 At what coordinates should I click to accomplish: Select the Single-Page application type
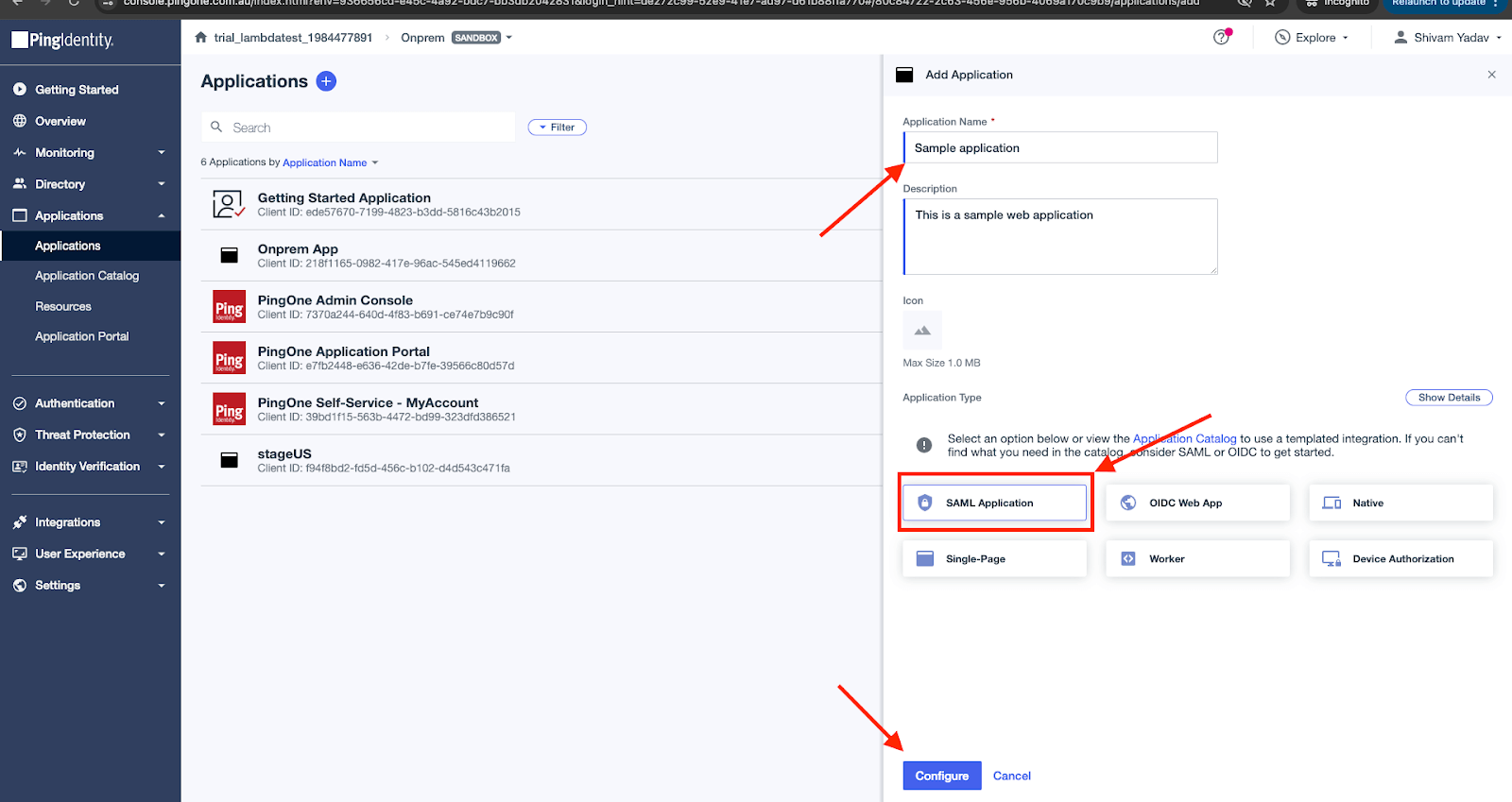click(x=994, y=558)
